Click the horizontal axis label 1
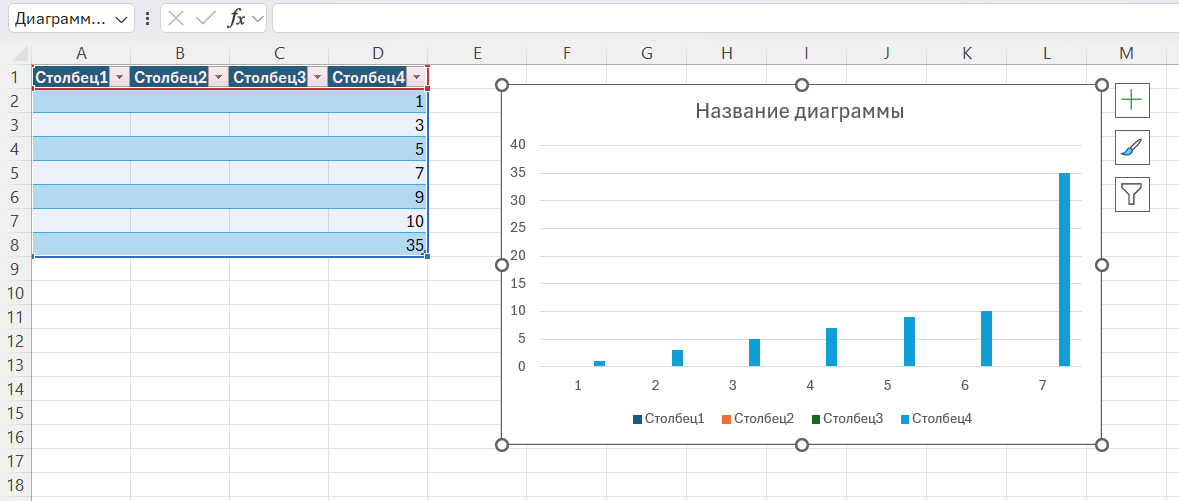This screenshot has width=1179, height=501. [577, 385]
